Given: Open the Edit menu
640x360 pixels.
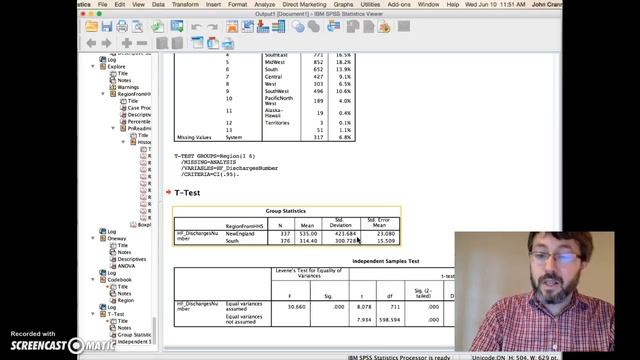Looking at the screenshot, I should [x=120, y=4].
